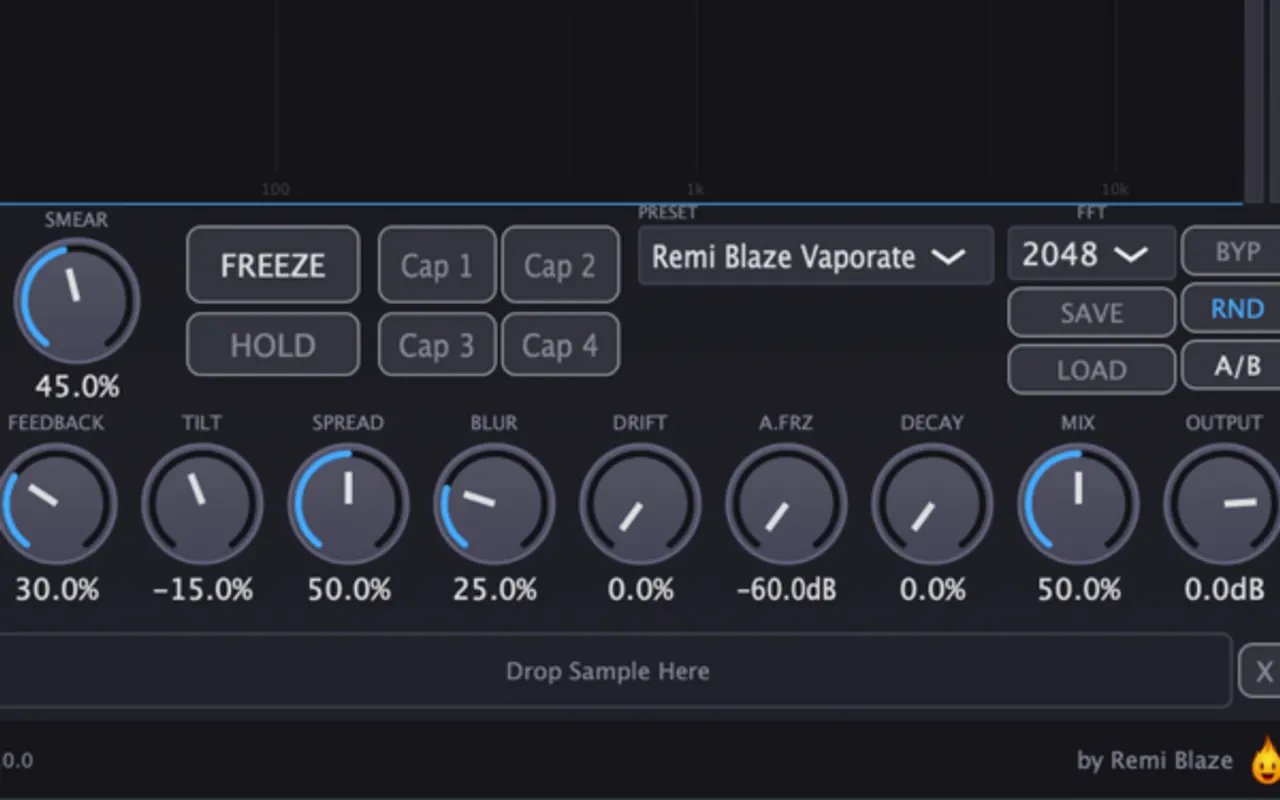Select capture slot Cap 2
1280x800 pixels.
560,265
